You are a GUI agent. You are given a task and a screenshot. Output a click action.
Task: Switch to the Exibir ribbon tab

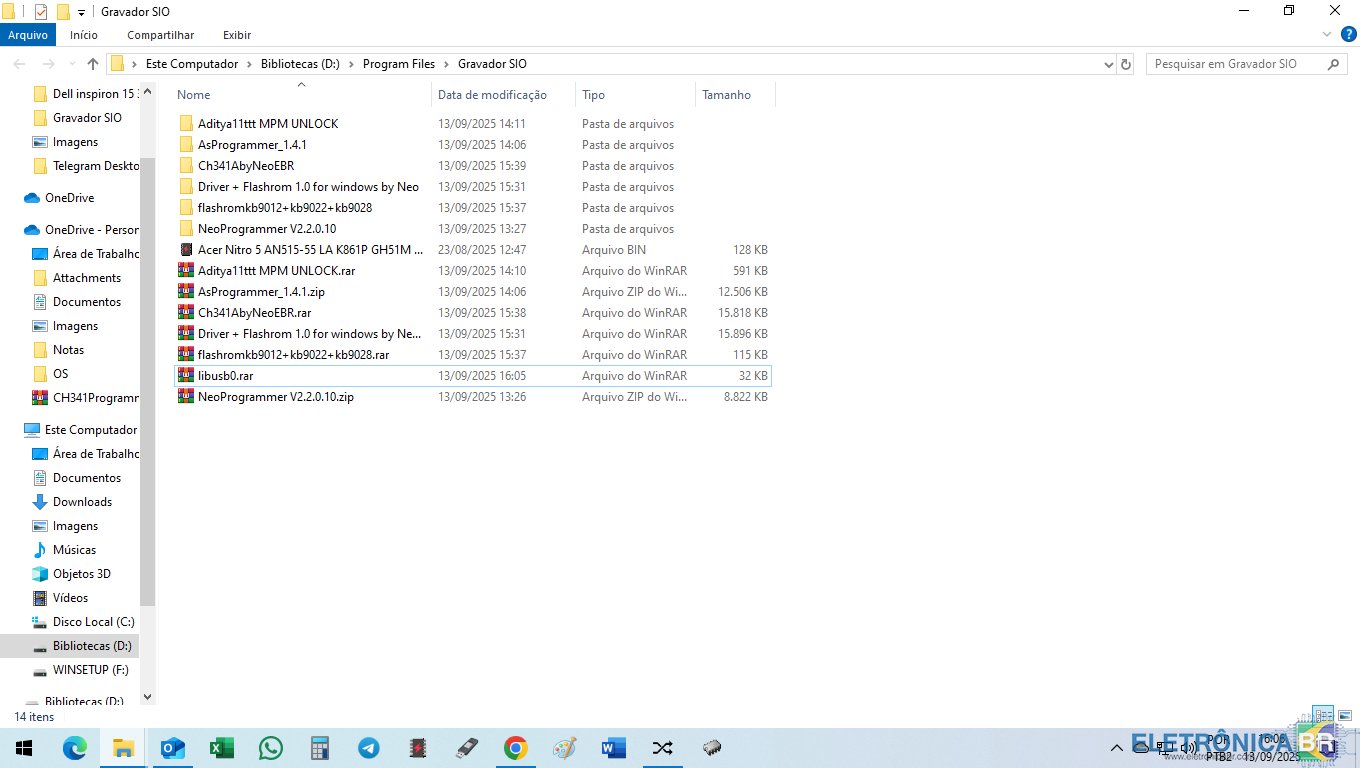237,35
